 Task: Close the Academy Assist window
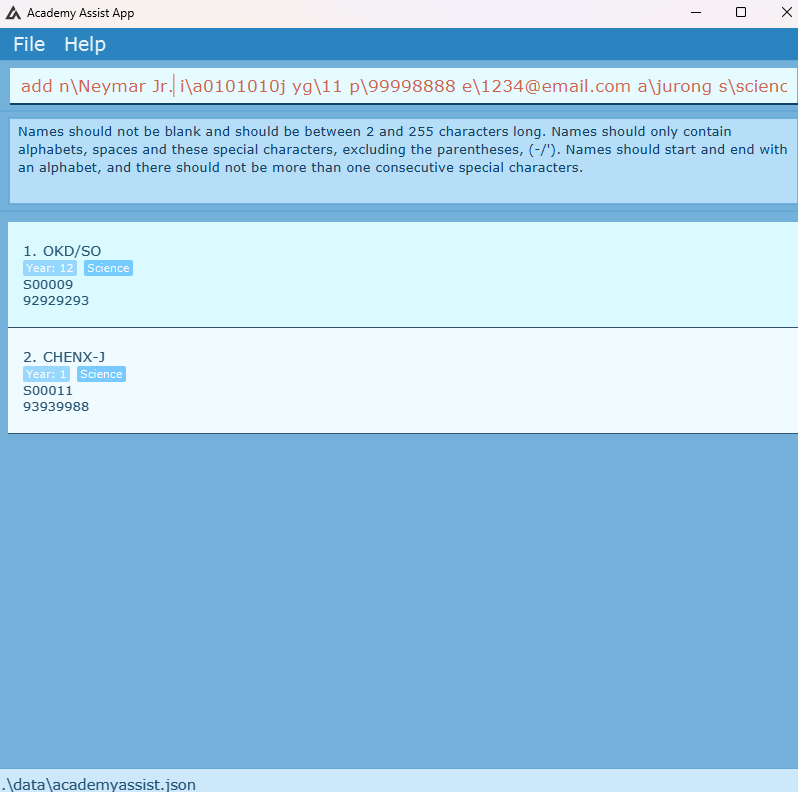coord(786,13)
